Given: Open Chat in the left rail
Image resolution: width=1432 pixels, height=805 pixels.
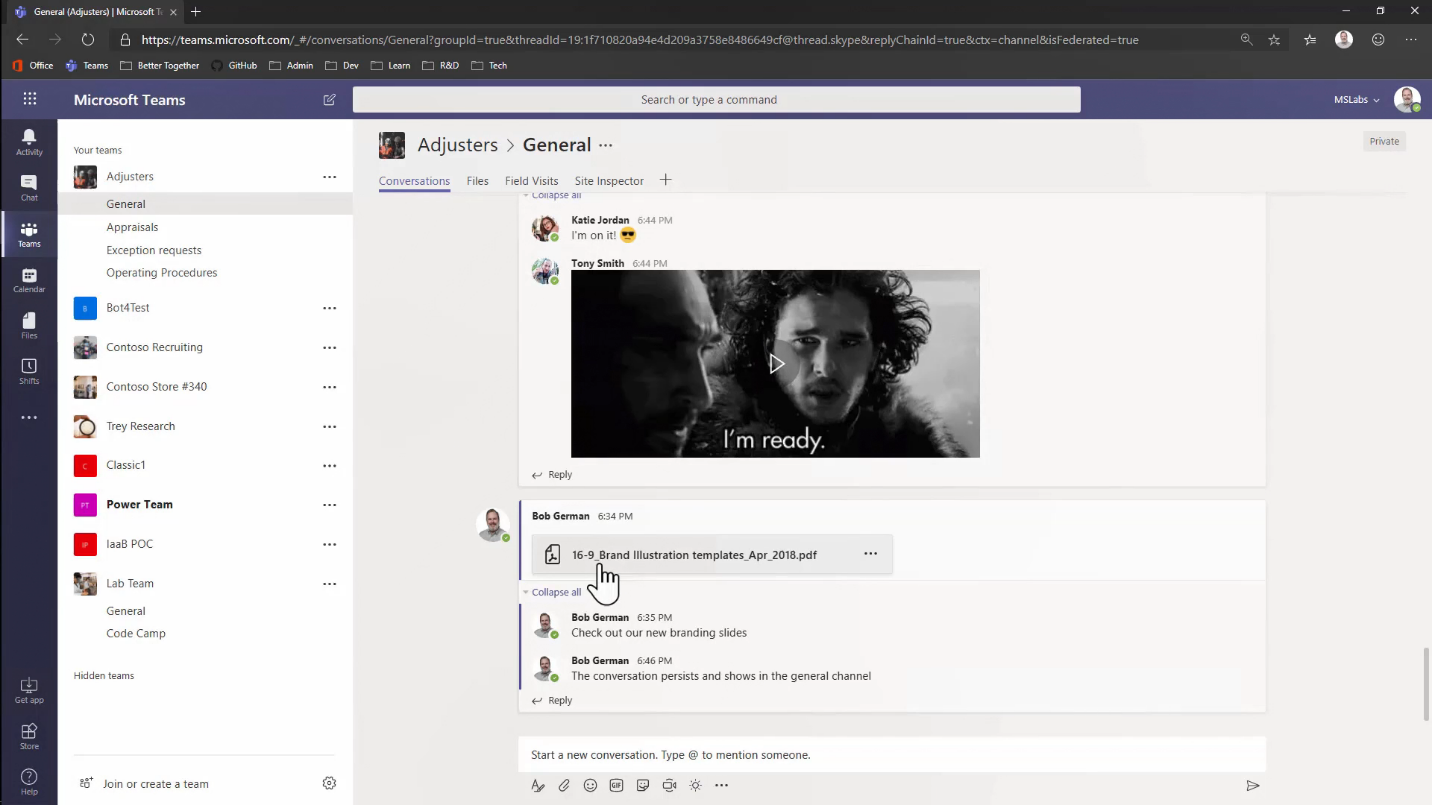Looking at the screenshot, I should pos(29,187).
